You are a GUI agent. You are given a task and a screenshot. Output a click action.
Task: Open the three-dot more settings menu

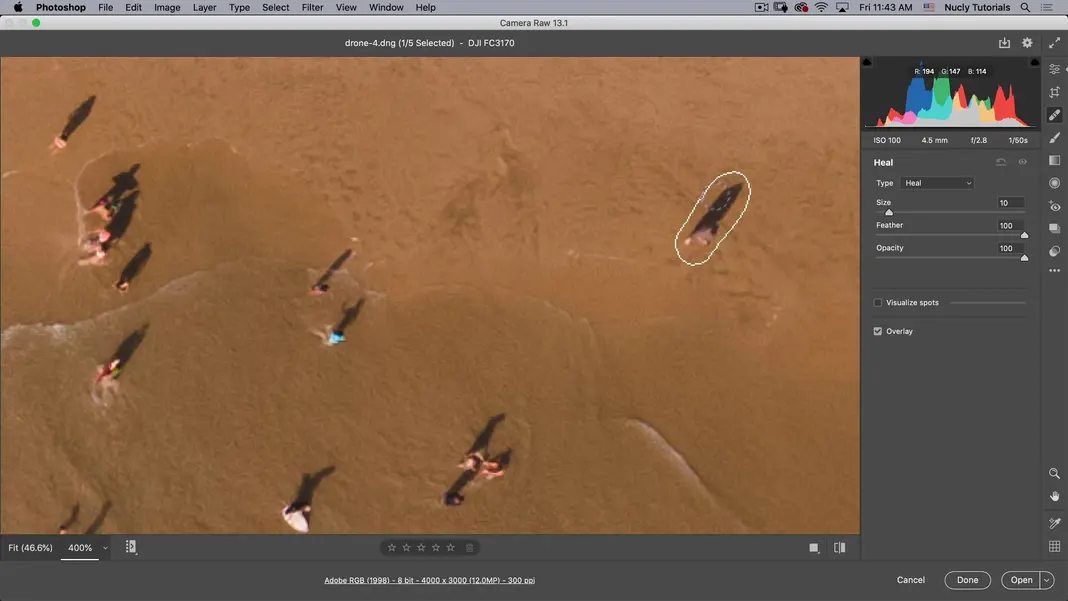(1054, 271)
